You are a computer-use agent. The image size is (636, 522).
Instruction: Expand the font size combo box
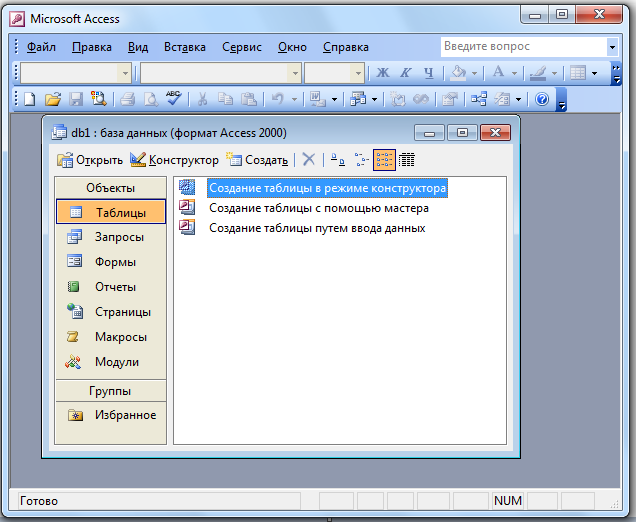tap(358, 73)
